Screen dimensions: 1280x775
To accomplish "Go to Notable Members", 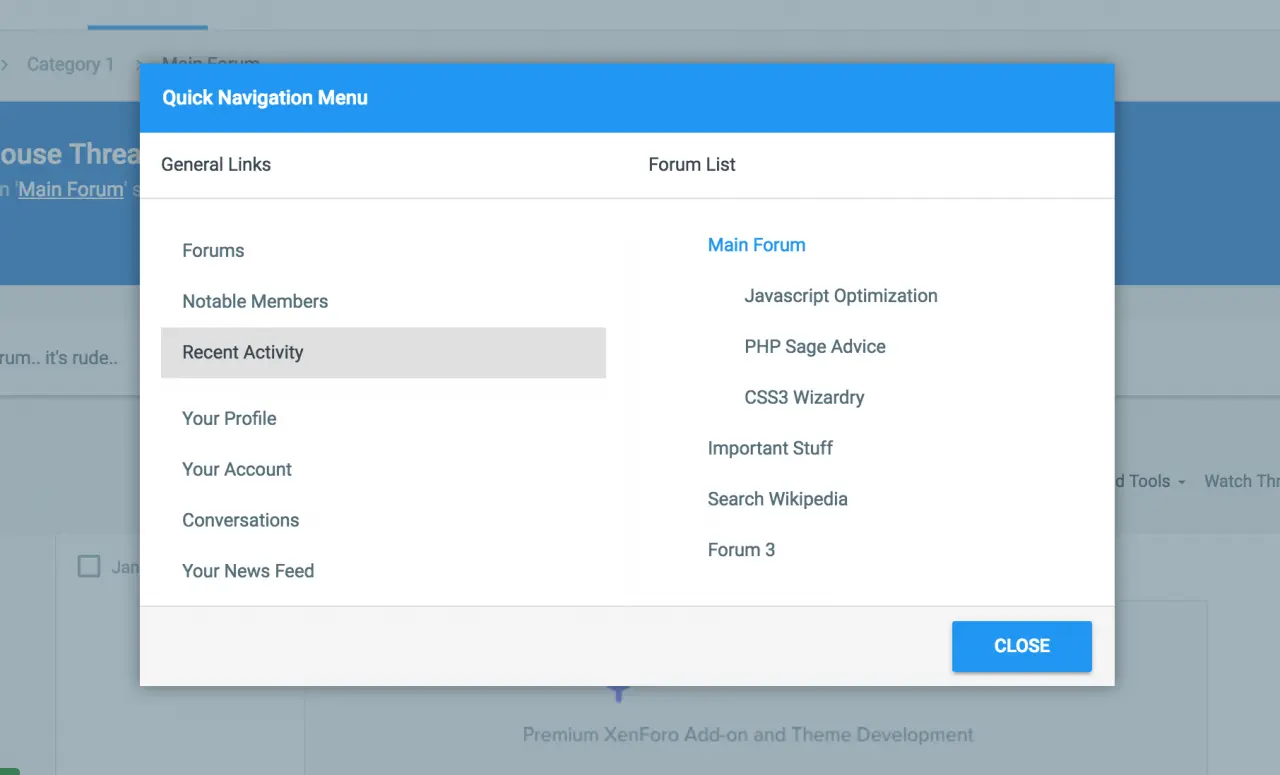I will click(x=255, y=302).
